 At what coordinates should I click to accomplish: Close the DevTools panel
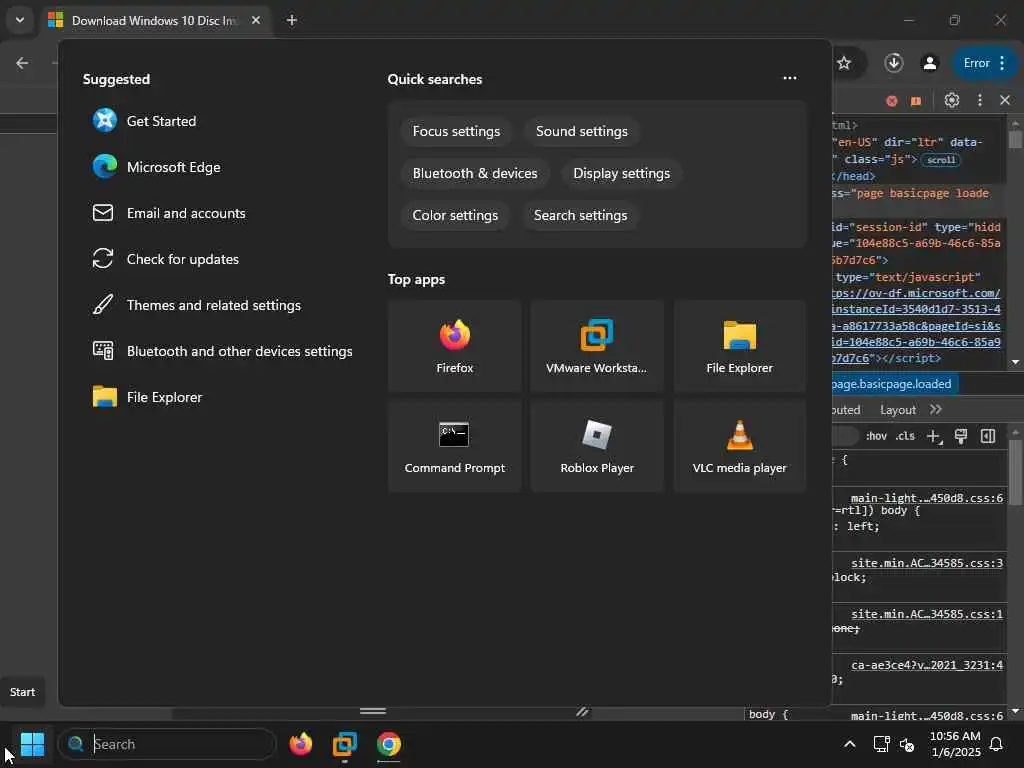point(1004,100)
